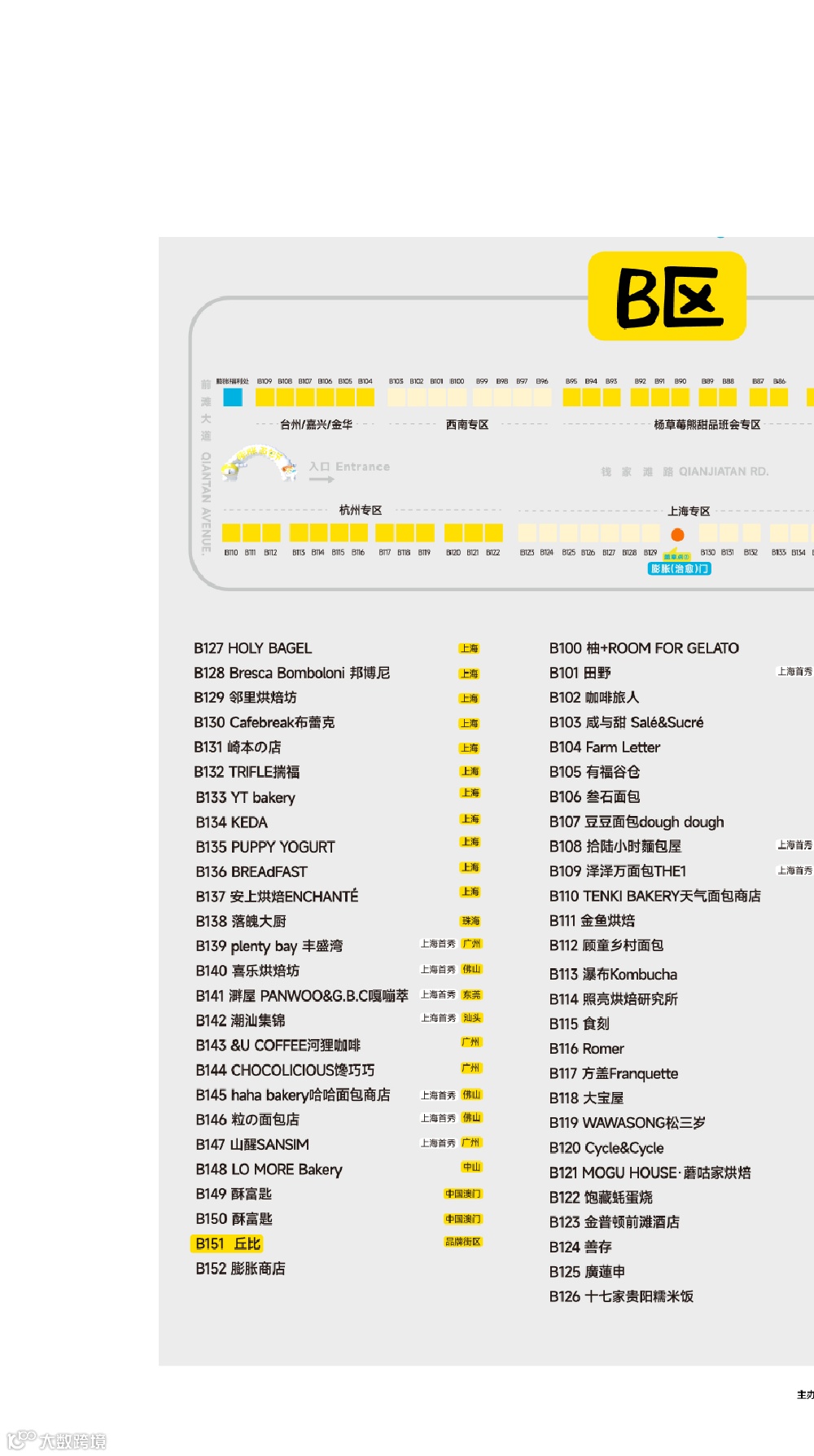Screen dimensions: 814x1456
Task: Click the highlighted B151 丘比 entry
Action: [x=226, y=1243]
